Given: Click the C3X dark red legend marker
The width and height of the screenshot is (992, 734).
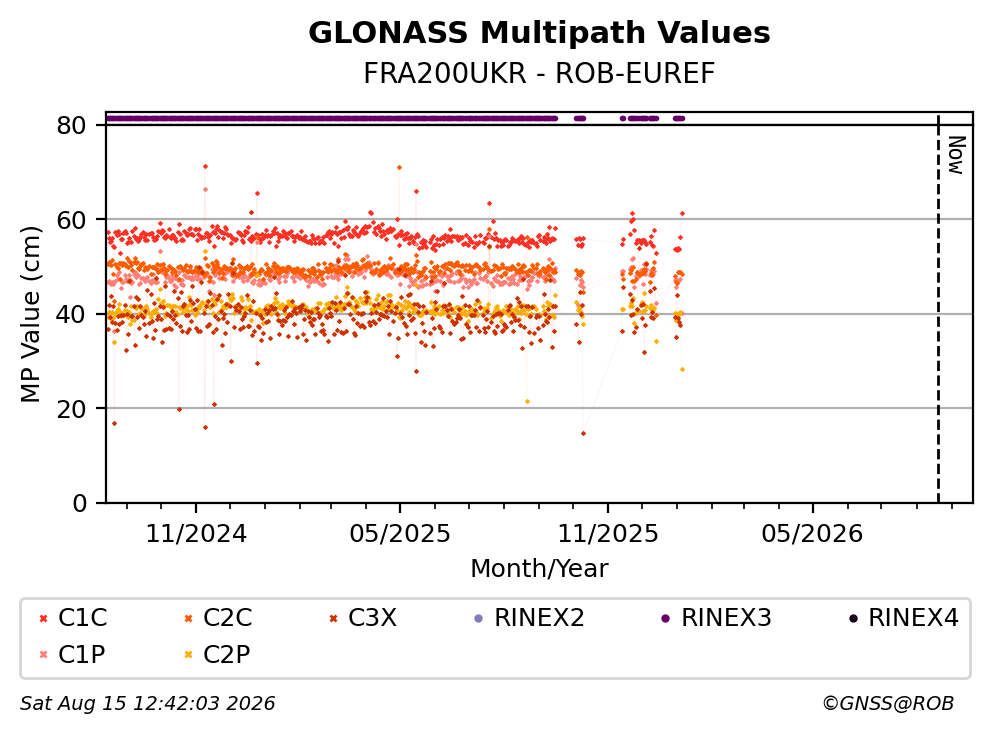Looking at the screenshot, I should point(333,618).
